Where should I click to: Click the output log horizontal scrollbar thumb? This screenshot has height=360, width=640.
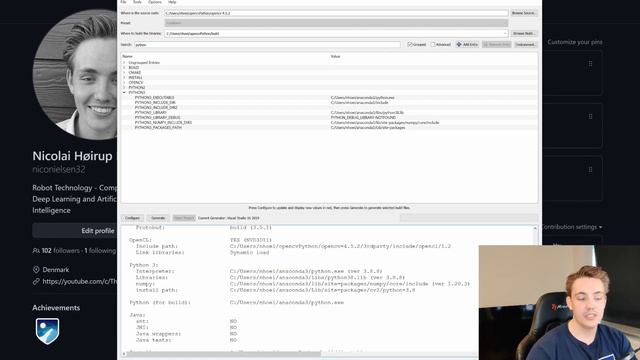224,354
